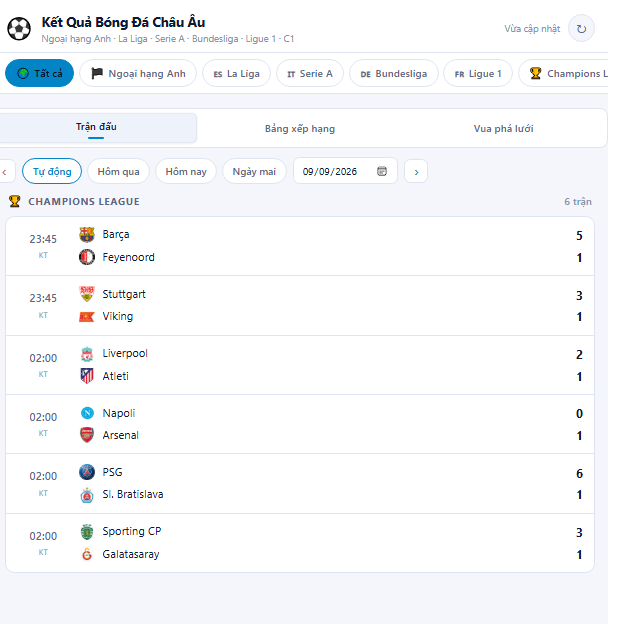Open the calendar picker icon
620x624 pixels.
click(x=382, y=171)
